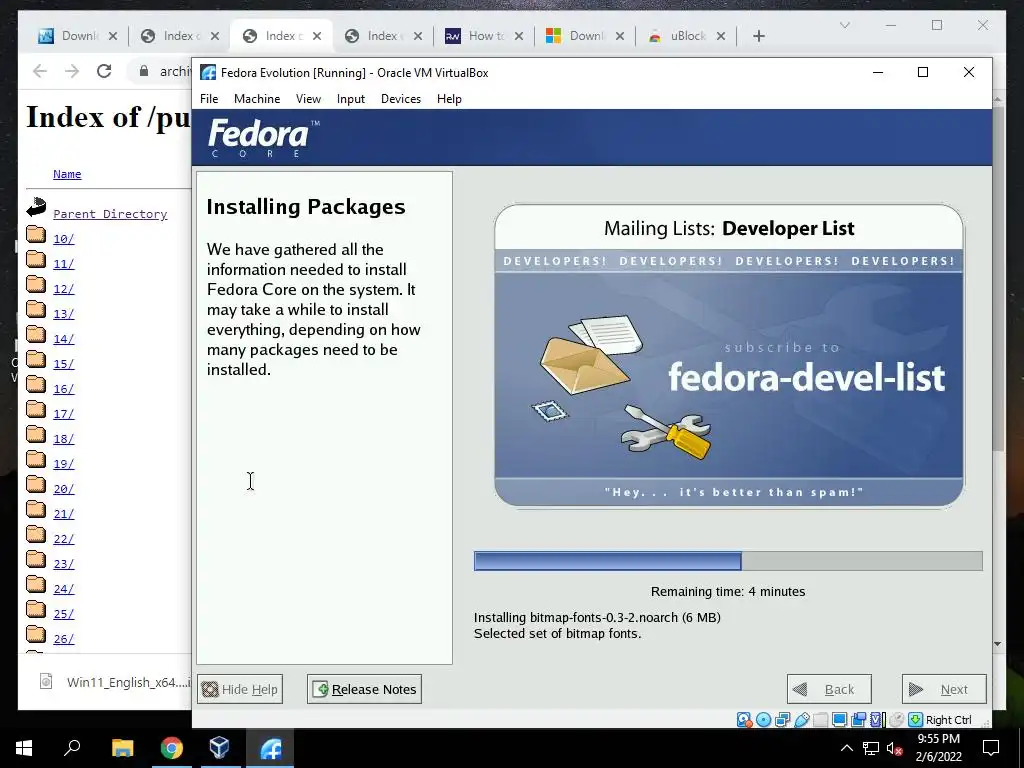The height and width of the screenshot is (768, 1024).
Task: Open the Devices menu in VirtualBox
Action: (401, 99)
